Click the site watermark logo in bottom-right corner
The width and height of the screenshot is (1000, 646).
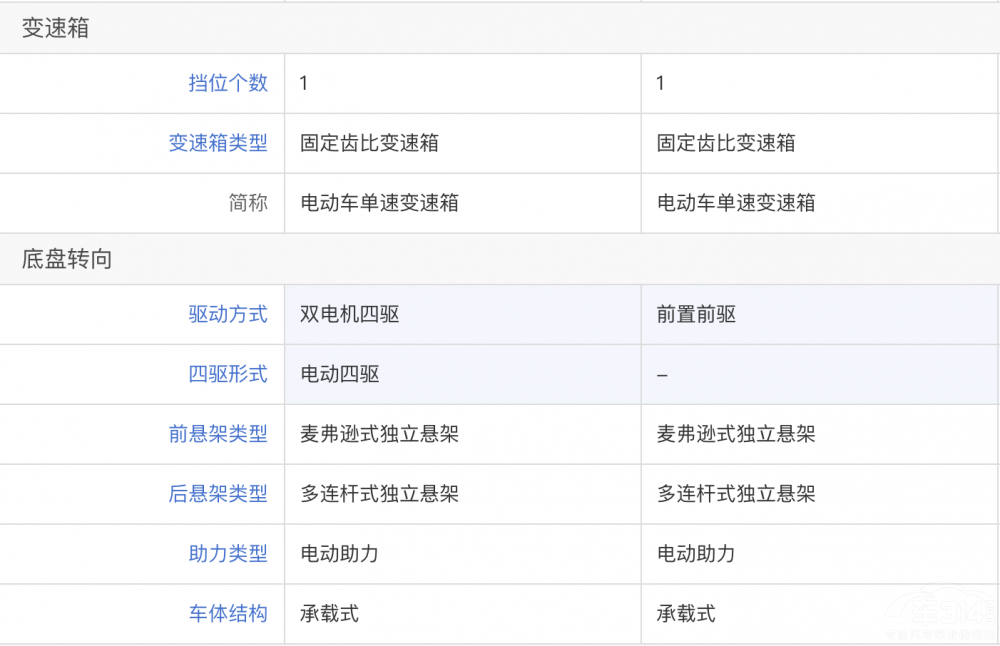945,615
